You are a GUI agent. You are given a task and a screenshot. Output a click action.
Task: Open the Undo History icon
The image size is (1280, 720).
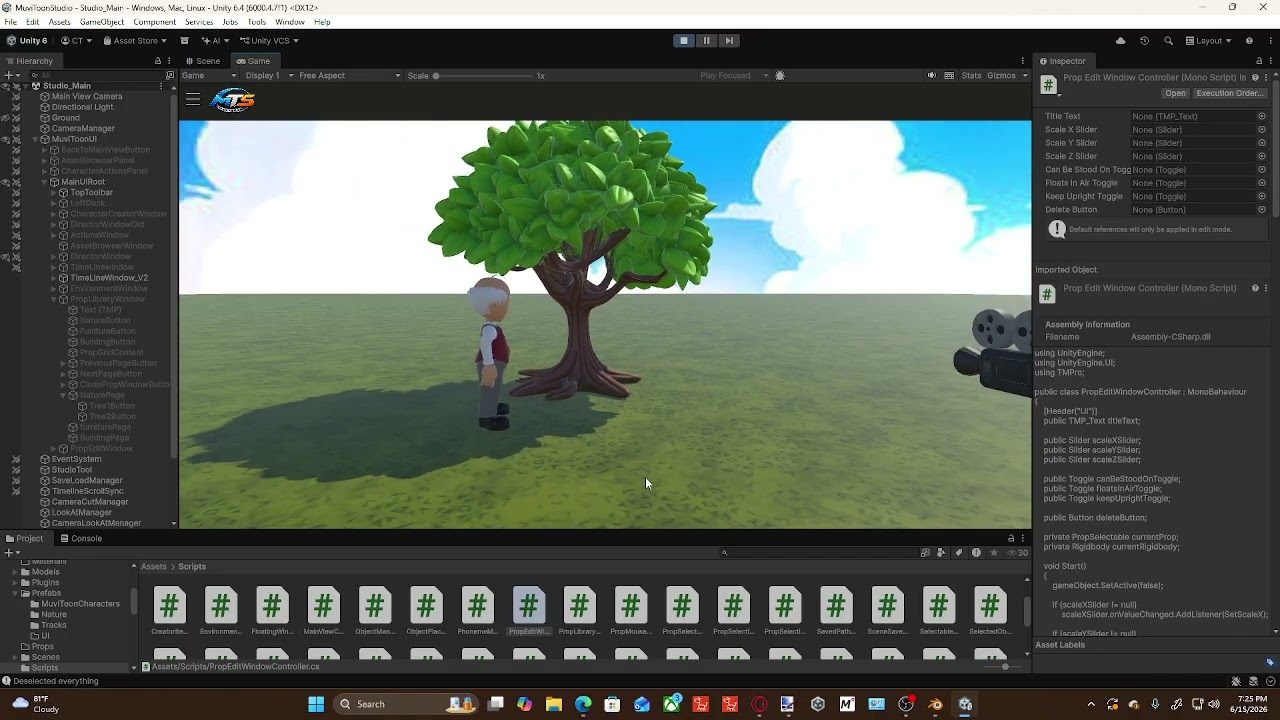pos(1144,41)
